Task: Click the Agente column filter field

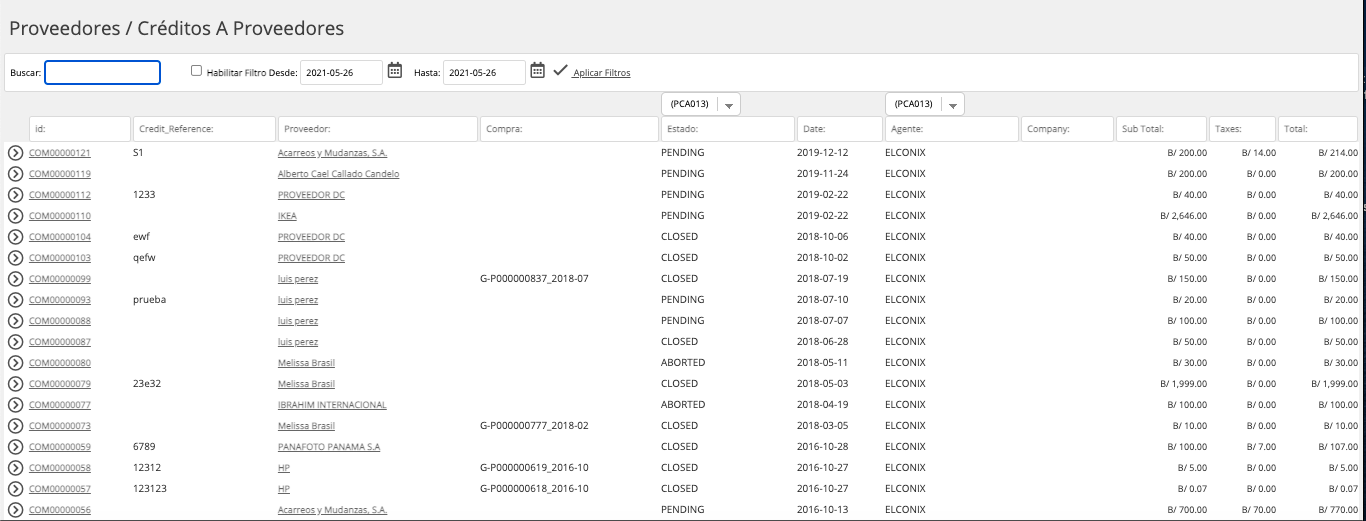Action: pos(951,129)
